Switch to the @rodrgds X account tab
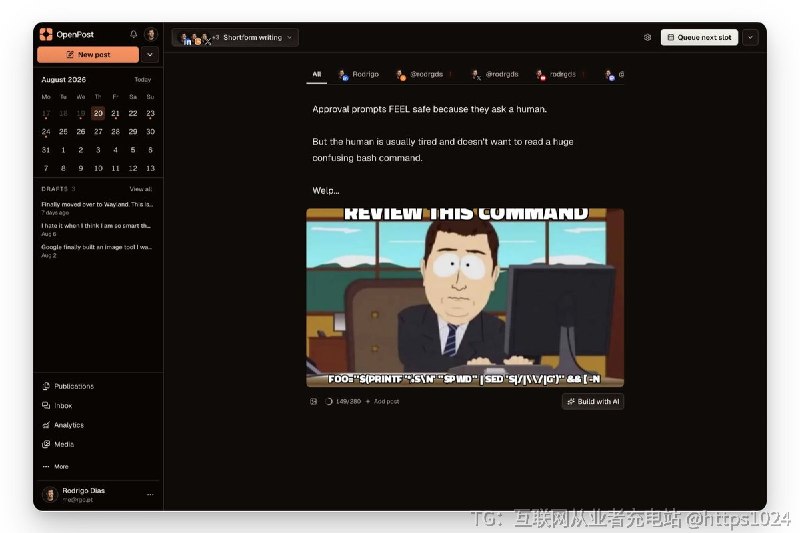Viewport: 800px width, 533px height. pyautogui.click(x=494, y=74)
